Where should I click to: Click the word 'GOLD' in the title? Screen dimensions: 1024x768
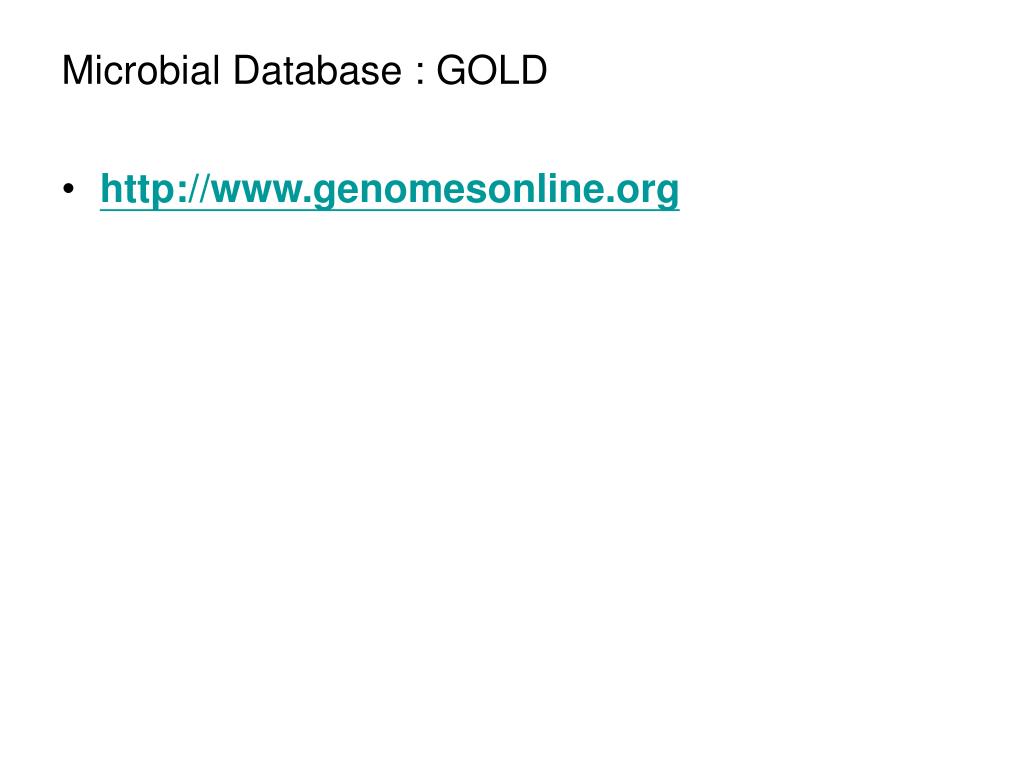[492, 70]
